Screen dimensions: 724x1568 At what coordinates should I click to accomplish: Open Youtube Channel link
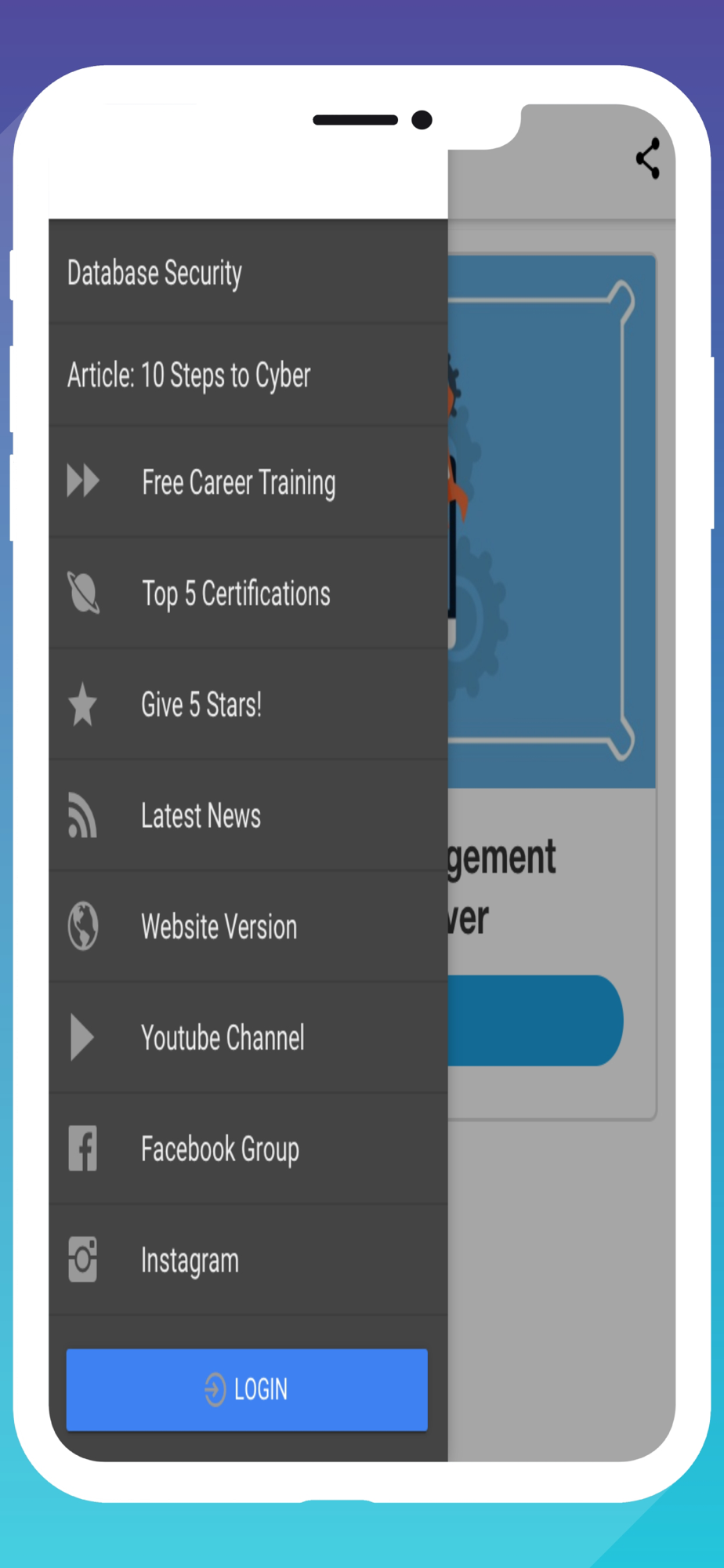tap(248, 1037)
